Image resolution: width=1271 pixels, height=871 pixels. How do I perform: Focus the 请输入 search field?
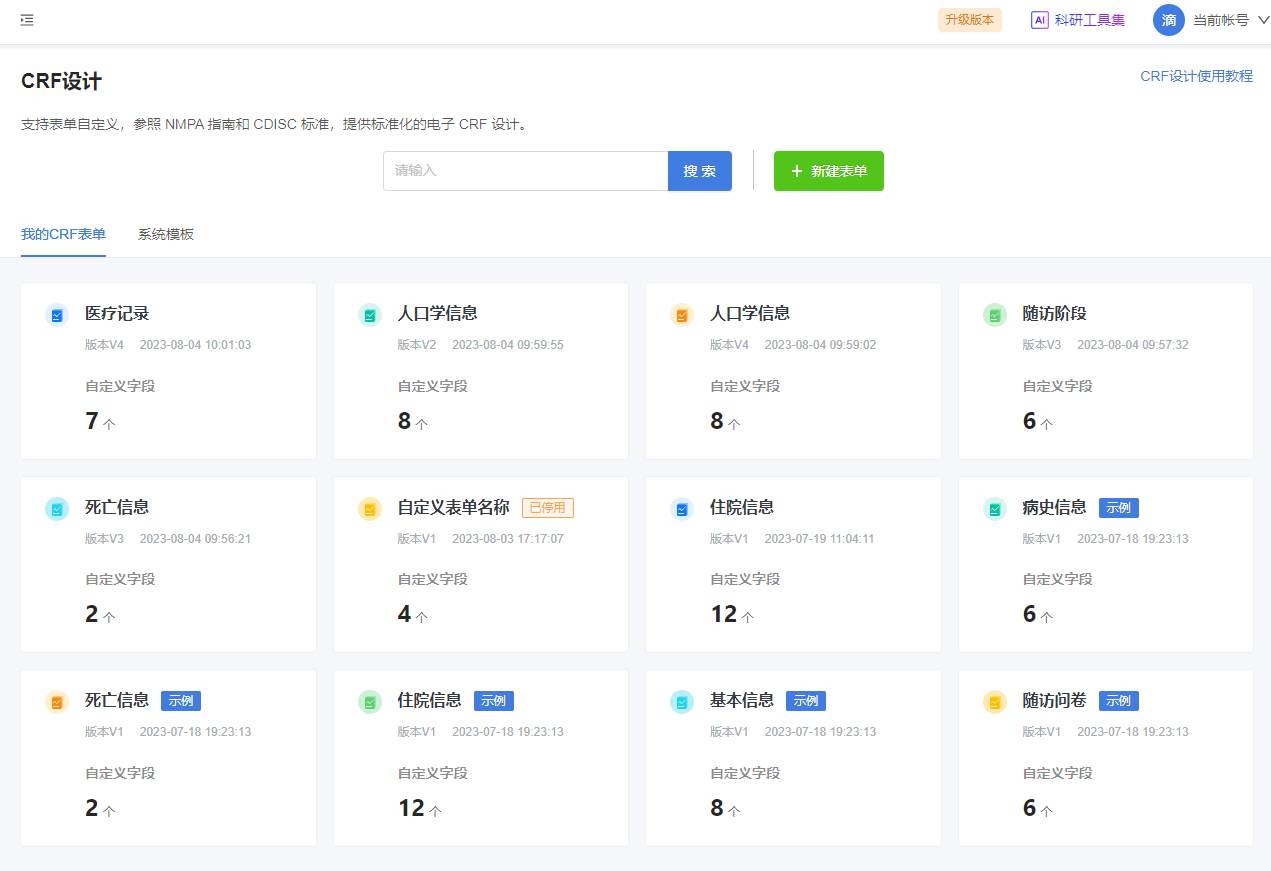tap(525, 171)
